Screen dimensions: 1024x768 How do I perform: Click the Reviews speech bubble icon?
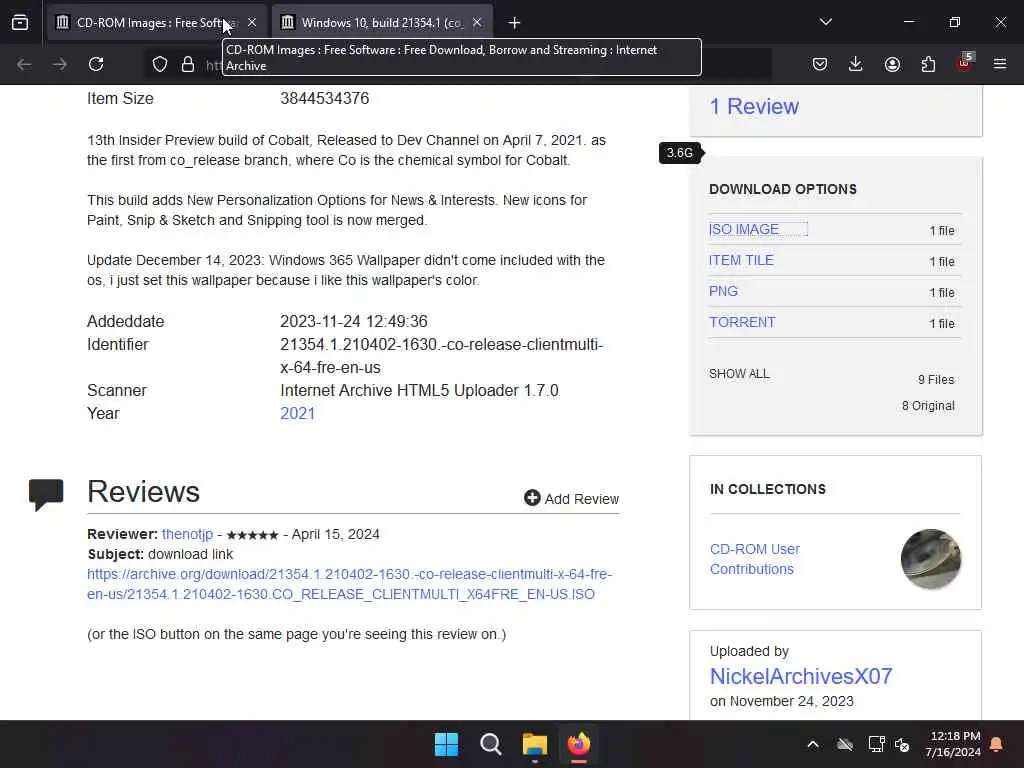tap(46, 494)
